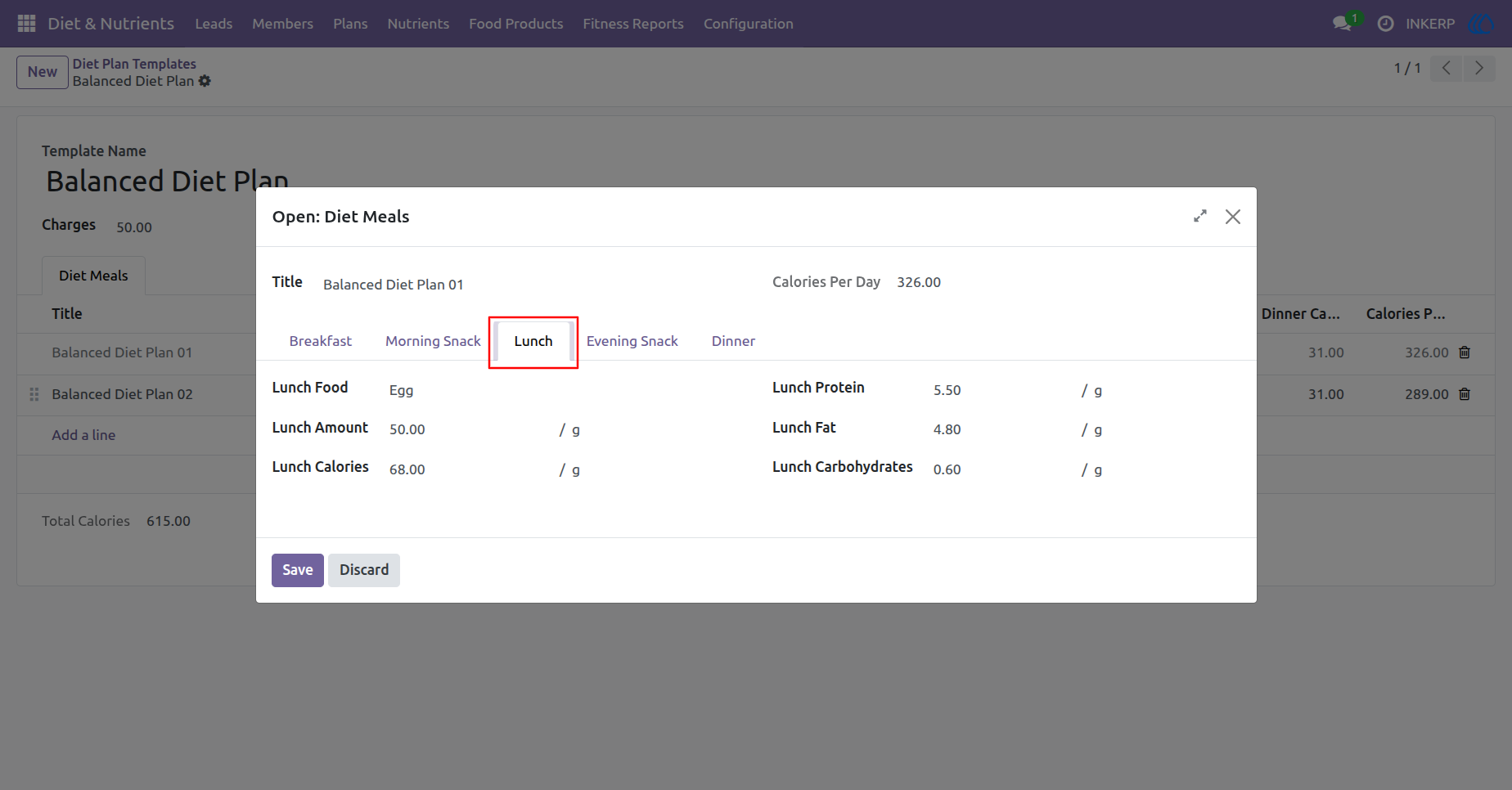Switch to the Dinner tab
Screen dimensions: 1512x790
[x=733, y=341]
